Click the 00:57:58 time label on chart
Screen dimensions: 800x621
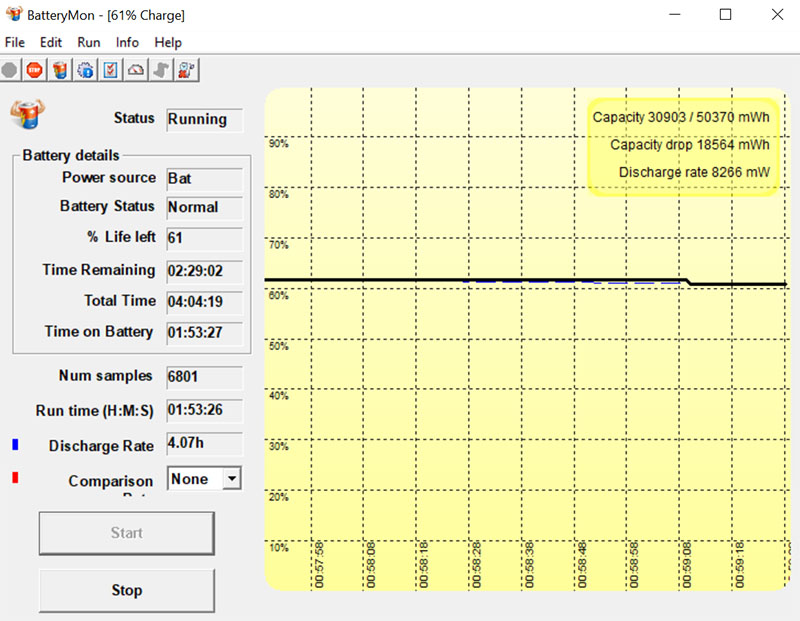(319, 565)
